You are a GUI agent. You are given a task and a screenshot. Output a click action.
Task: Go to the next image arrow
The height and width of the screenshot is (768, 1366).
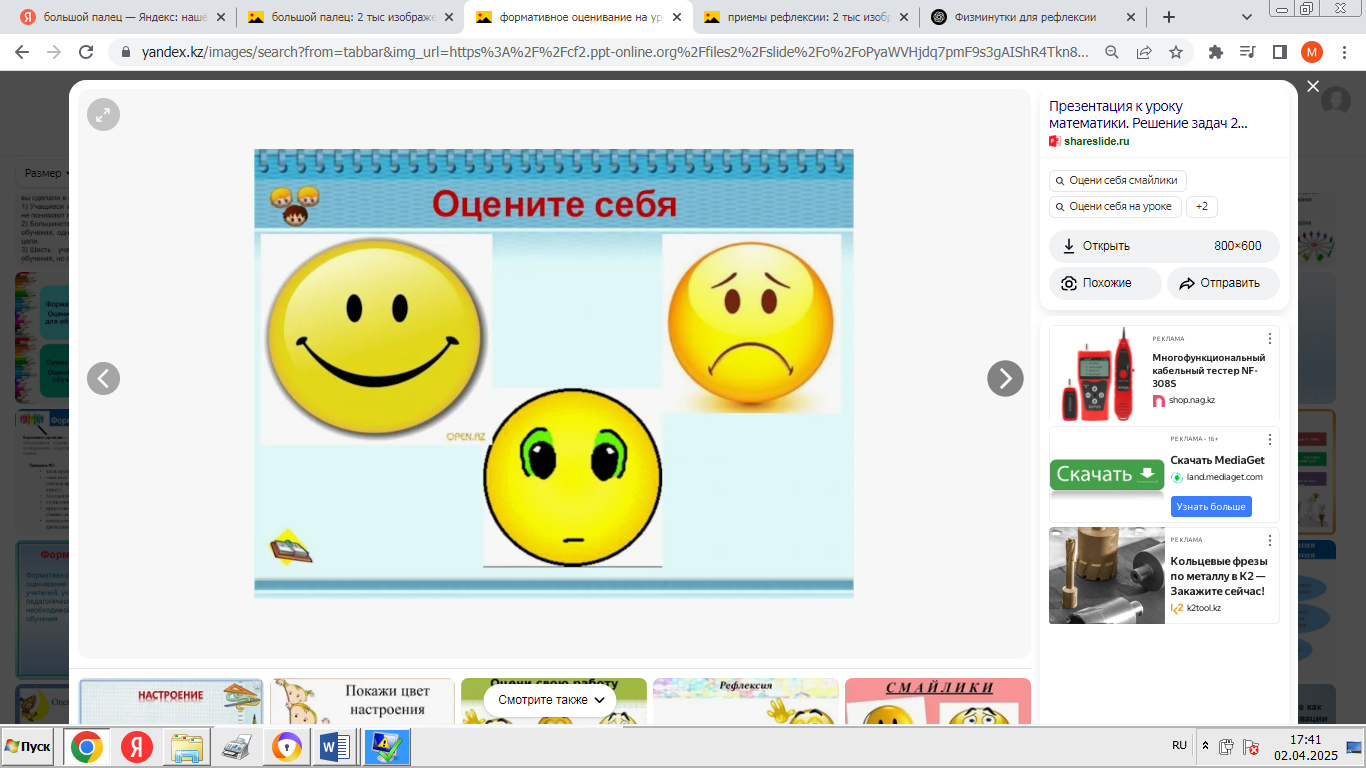click(x=1005, y=378)
